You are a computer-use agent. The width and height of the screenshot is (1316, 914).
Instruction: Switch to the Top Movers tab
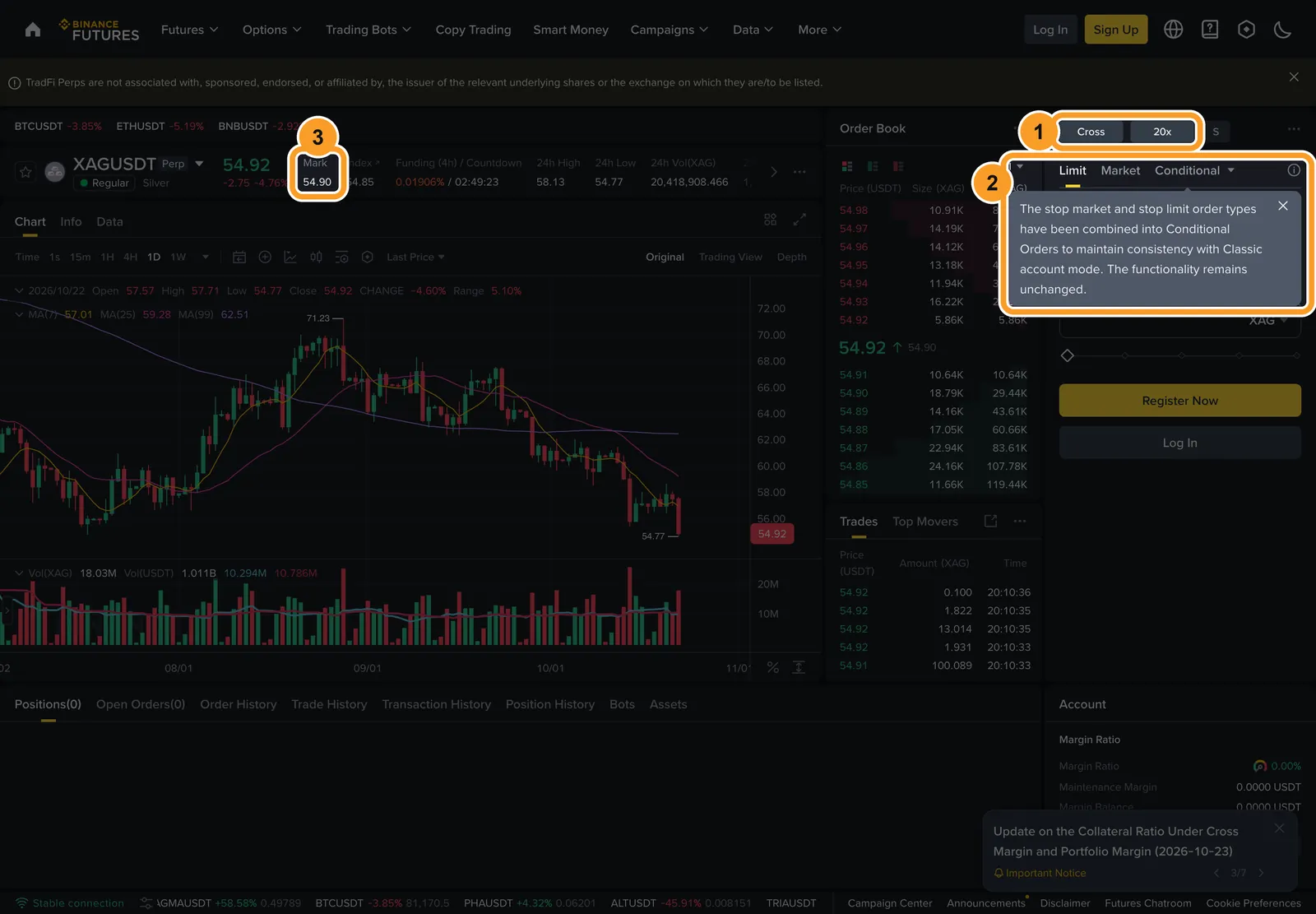(925, 522)
